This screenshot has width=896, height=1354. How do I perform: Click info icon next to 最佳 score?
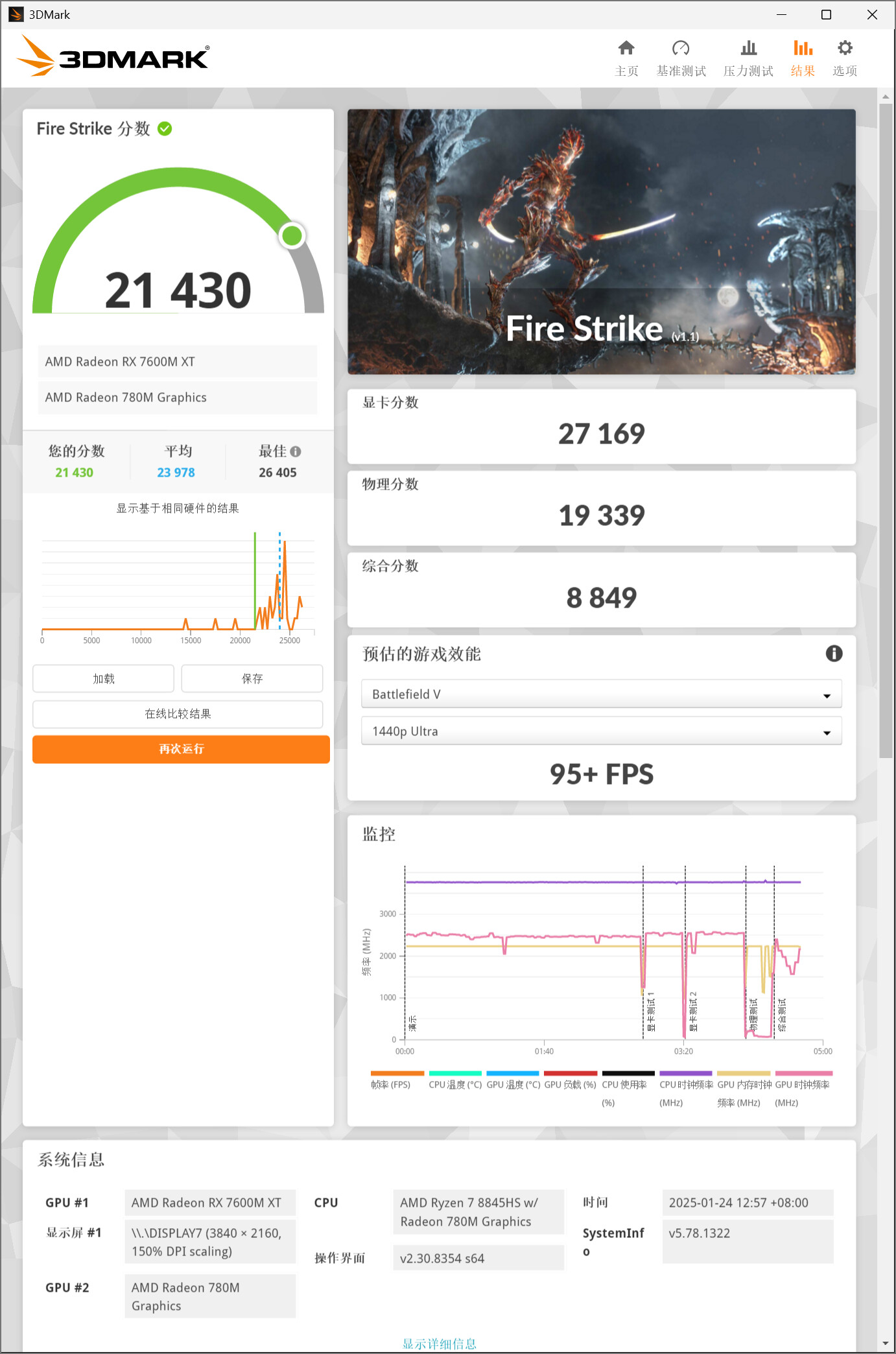(296, 451)
